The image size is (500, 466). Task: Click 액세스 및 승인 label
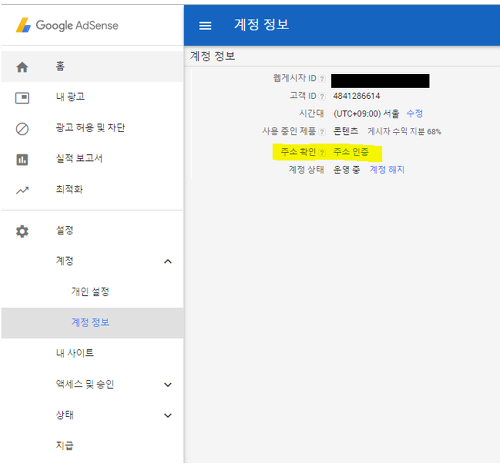point(85,384)
